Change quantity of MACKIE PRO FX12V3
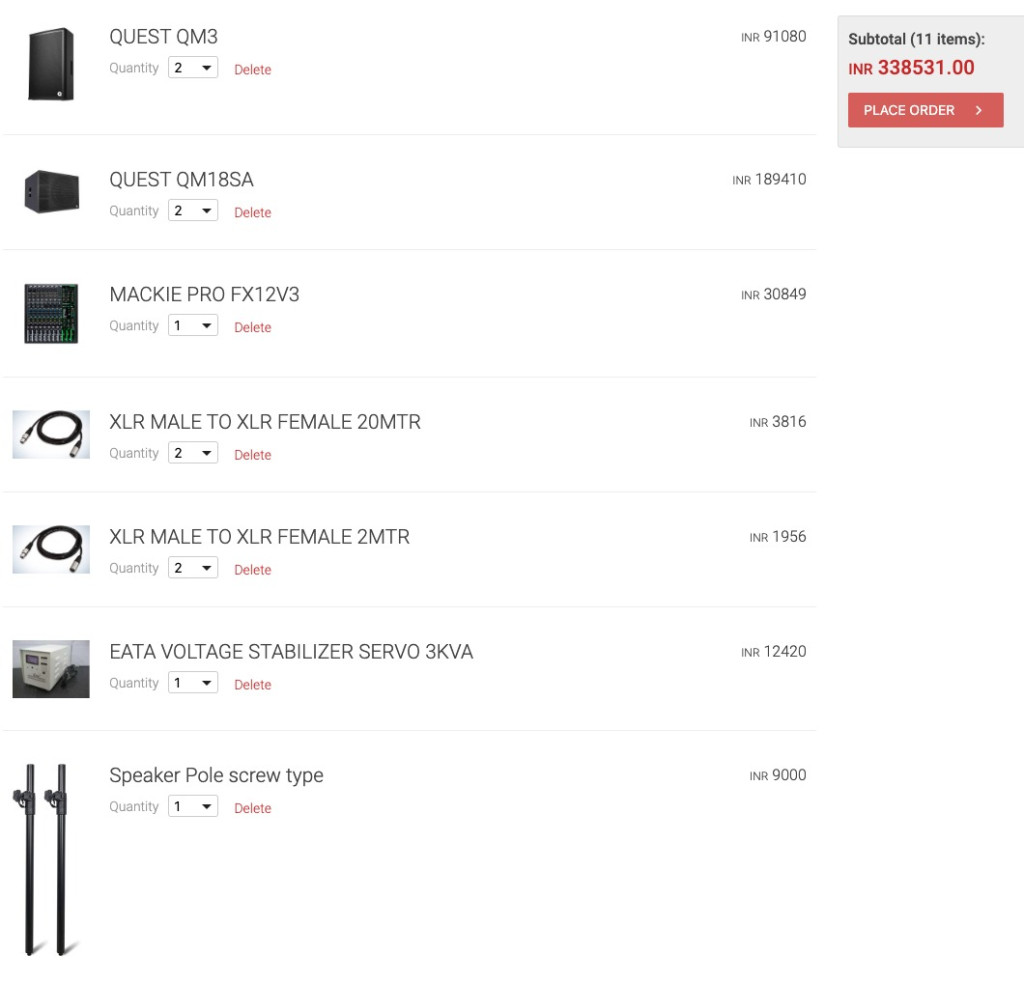 [x=193, y=326]
